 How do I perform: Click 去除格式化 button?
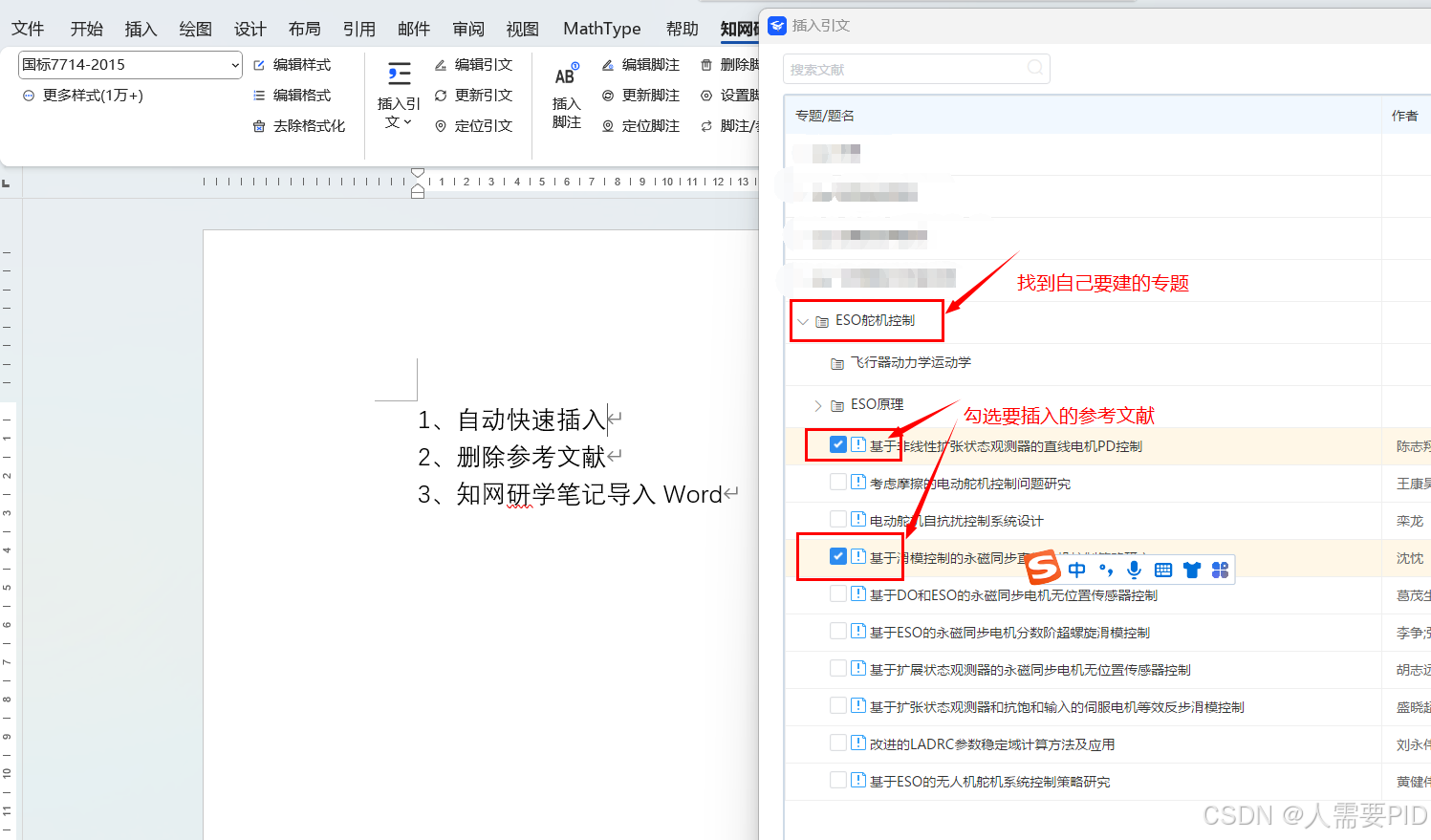pyautogui.click(x=298, y=126)
